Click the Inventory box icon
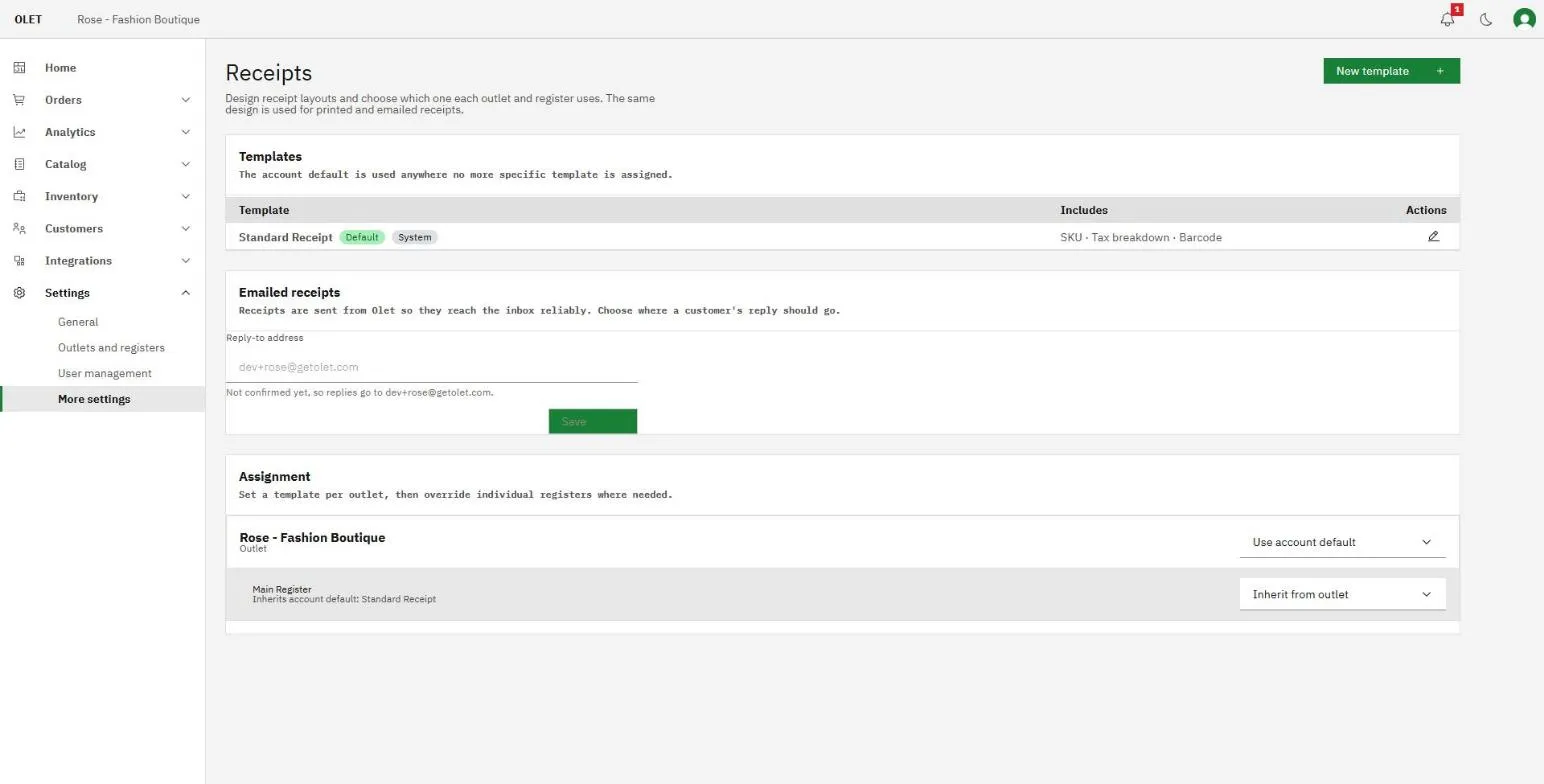Screen dimensions: 1544x784 [x=19, y=196]
